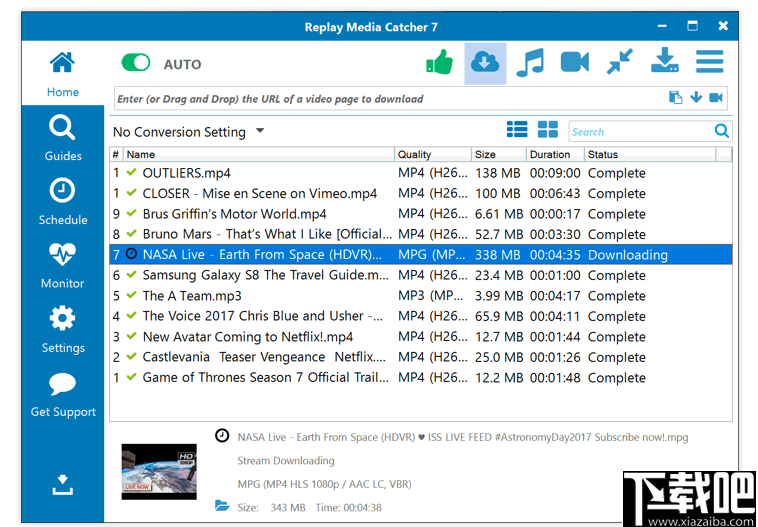Select Castlevania Teaser Vengeance Netflix row
Screen dimensions: 758x527
click(x=421, y=357)
